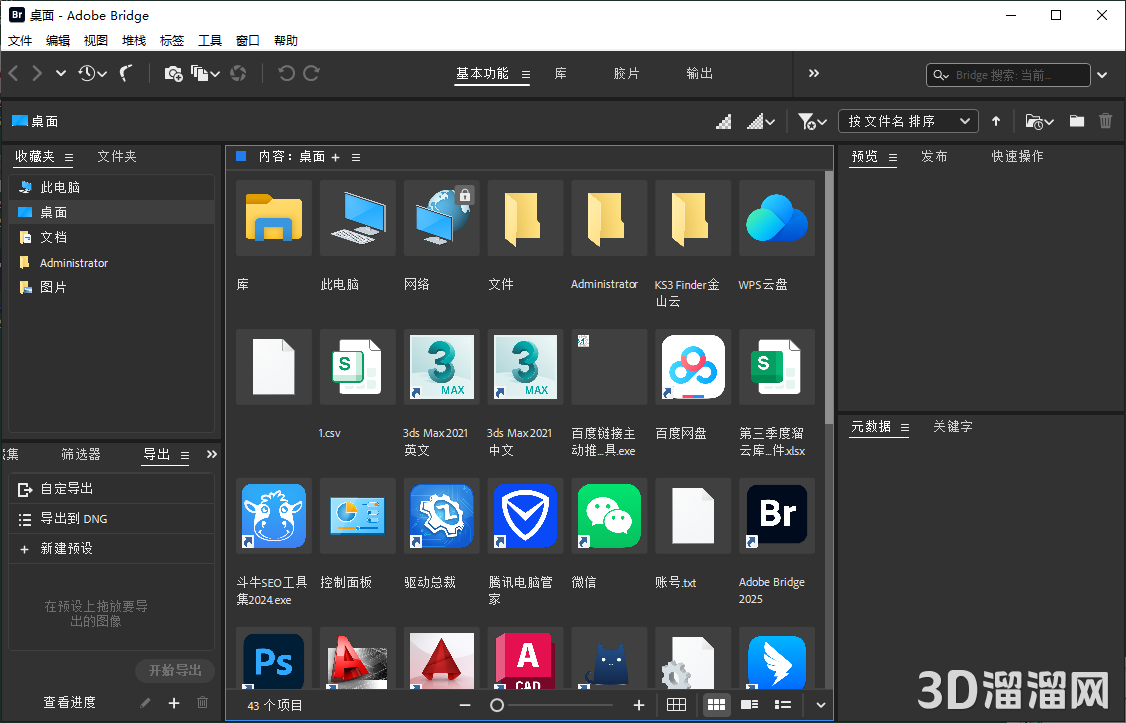Open 基本功能 workspace menu icon
1126x723 pixels.
click(526, 74)
